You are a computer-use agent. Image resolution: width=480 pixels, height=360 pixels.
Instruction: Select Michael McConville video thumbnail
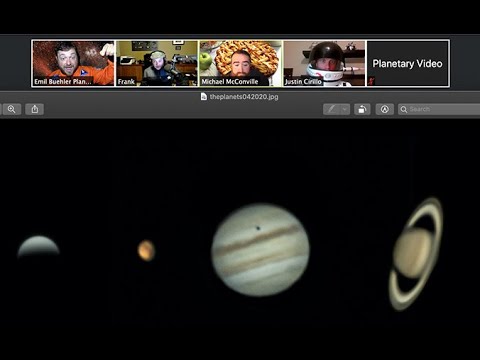pos(240,63)
